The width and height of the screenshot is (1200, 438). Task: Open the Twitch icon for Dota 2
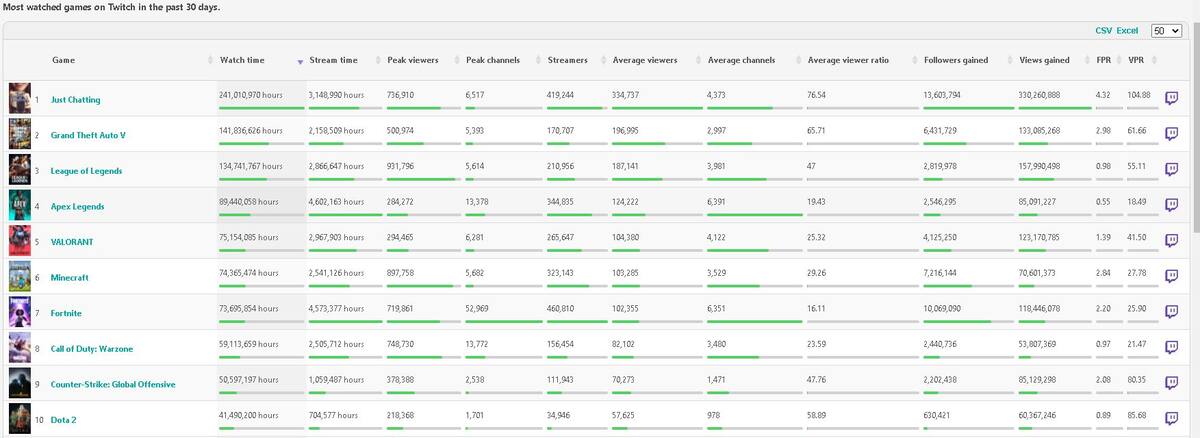tap(1172, 418)
